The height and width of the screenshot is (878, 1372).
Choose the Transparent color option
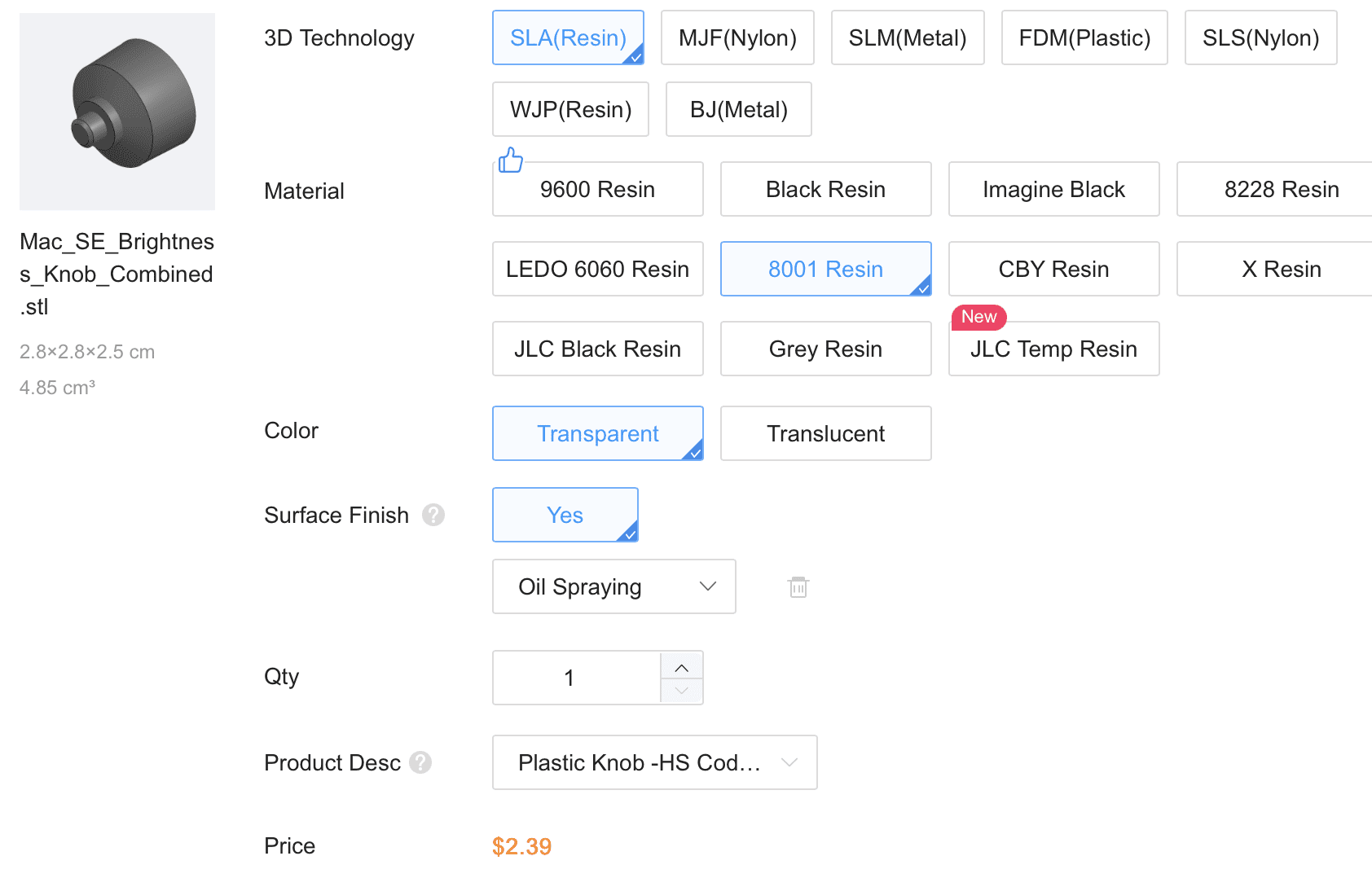tap(597, 433)
